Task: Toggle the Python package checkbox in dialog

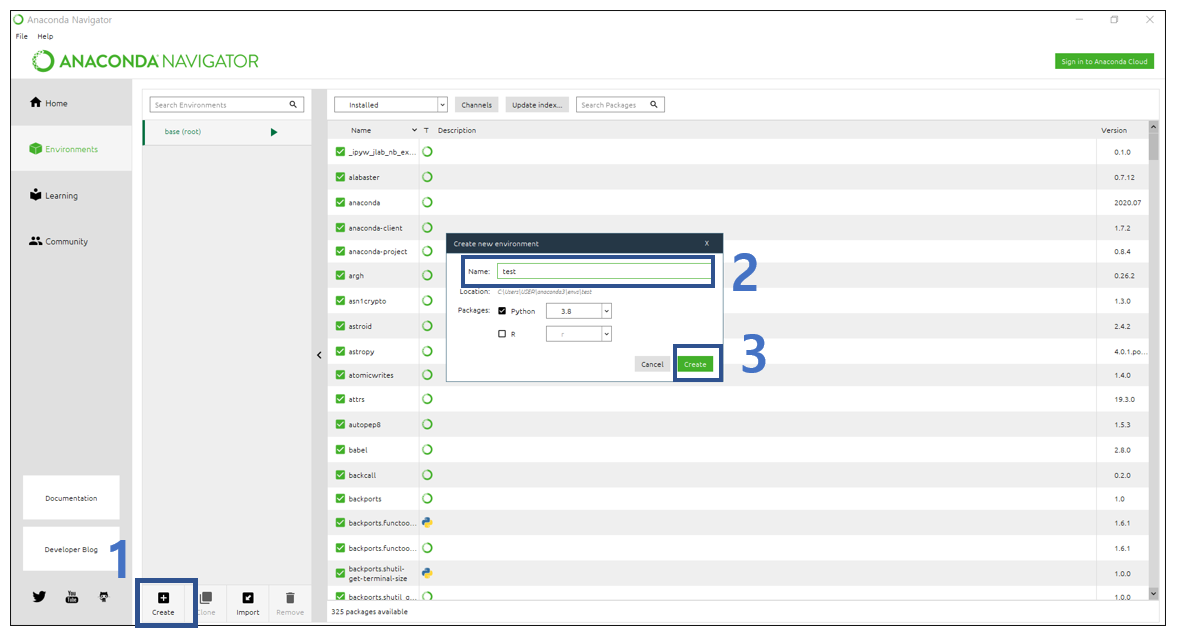Action: 502,311
